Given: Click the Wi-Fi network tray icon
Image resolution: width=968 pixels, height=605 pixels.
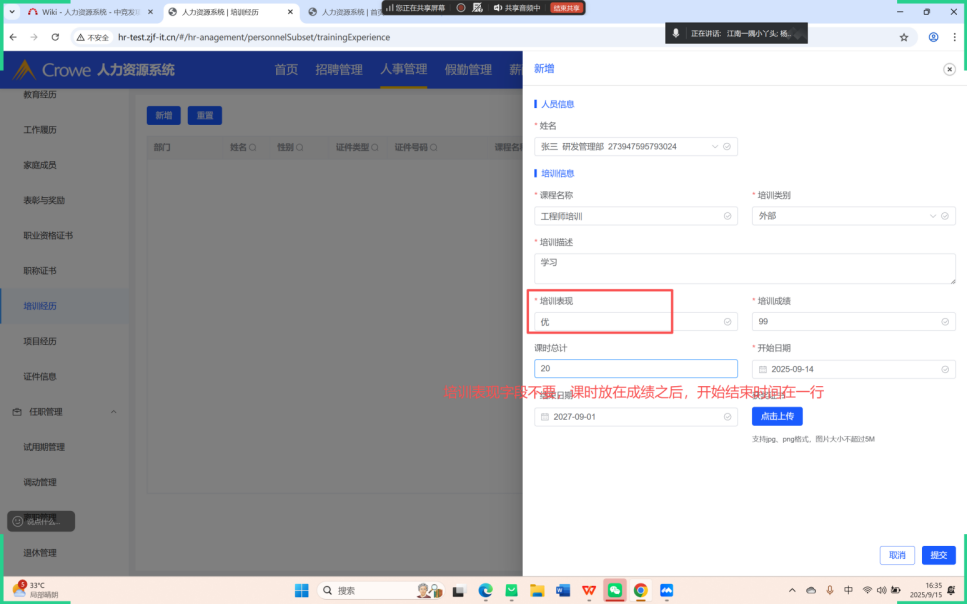Looking at the screenshot, I should (x=867, y=590).
